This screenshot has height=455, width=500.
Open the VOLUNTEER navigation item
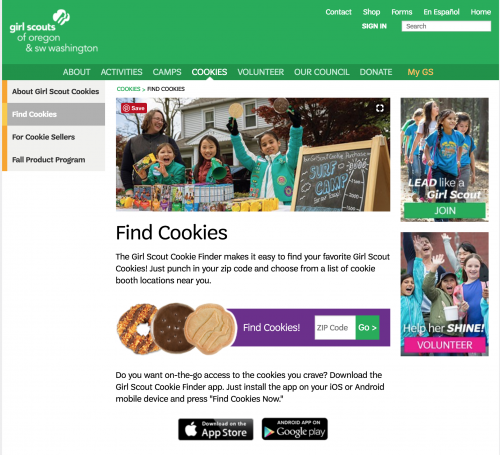click(x=261, y=72)
